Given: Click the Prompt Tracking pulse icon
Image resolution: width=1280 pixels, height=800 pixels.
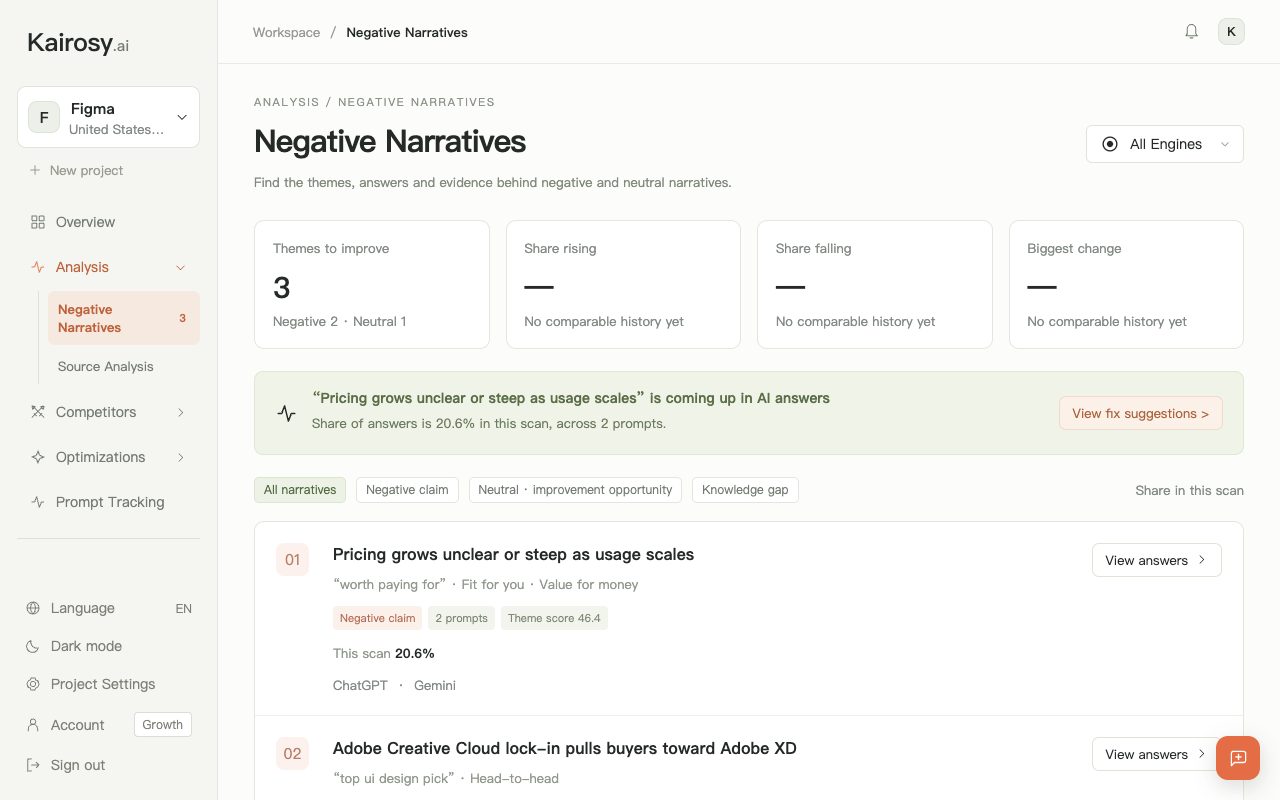Looking at the screenshot, I should pos(38,502).
